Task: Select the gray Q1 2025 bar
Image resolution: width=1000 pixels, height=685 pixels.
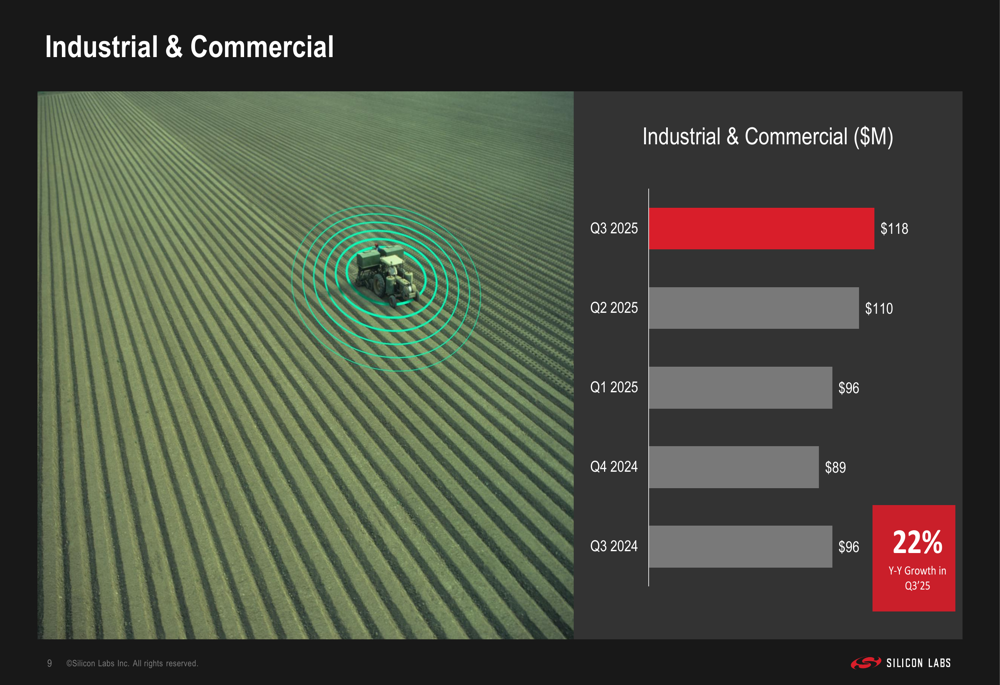Action: 740,387
